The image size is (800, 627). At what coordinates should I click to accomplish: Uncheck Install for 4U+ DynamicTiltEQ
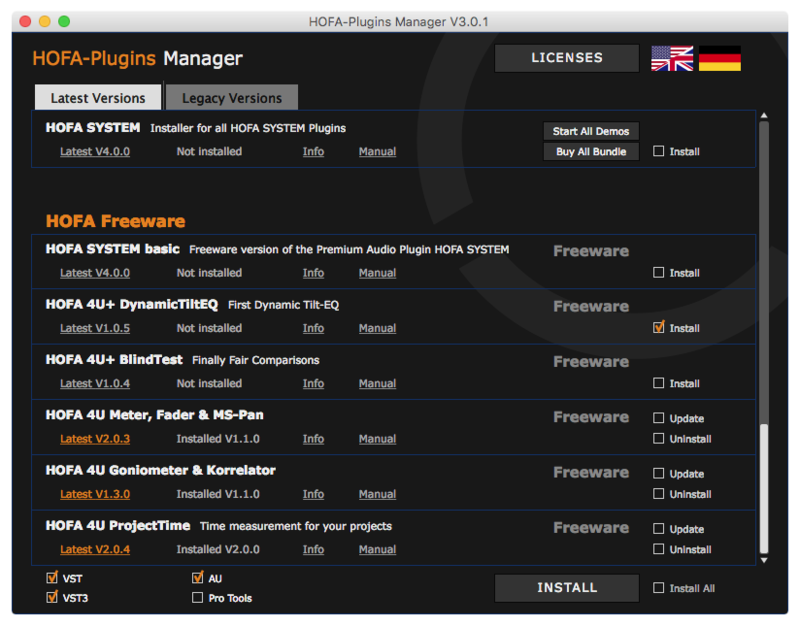[x=658, y=328]
